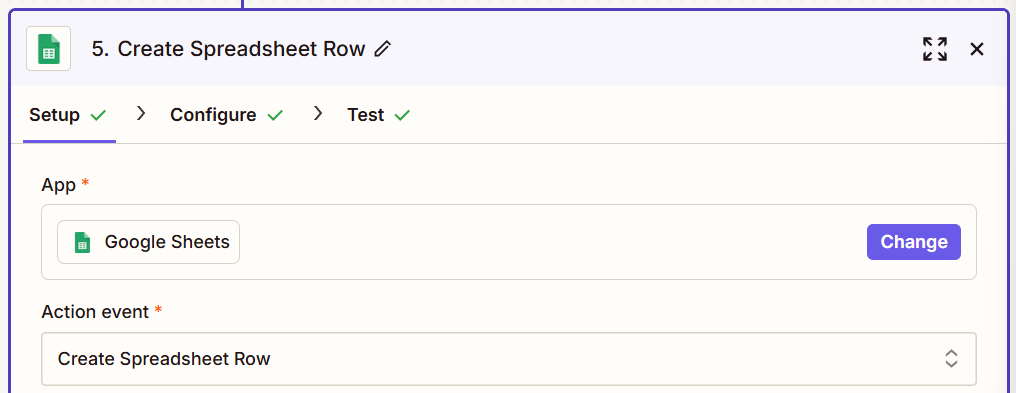Click the App field label
Image resolution: width=1016 pixels, height=393 pixels.
[x=59, y=185]
